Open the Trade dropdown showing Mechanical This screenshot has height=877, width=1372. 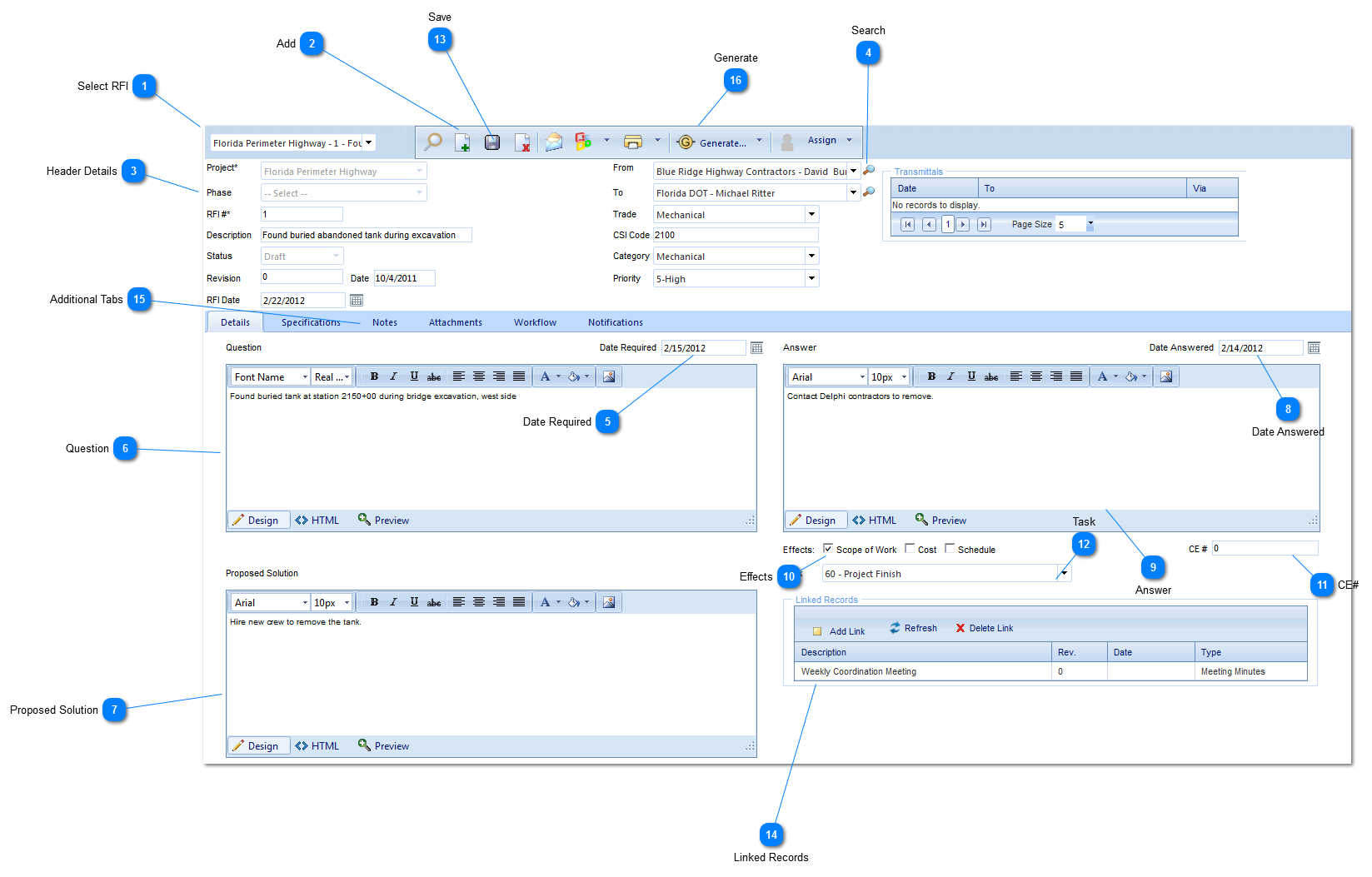click(812, 214)
